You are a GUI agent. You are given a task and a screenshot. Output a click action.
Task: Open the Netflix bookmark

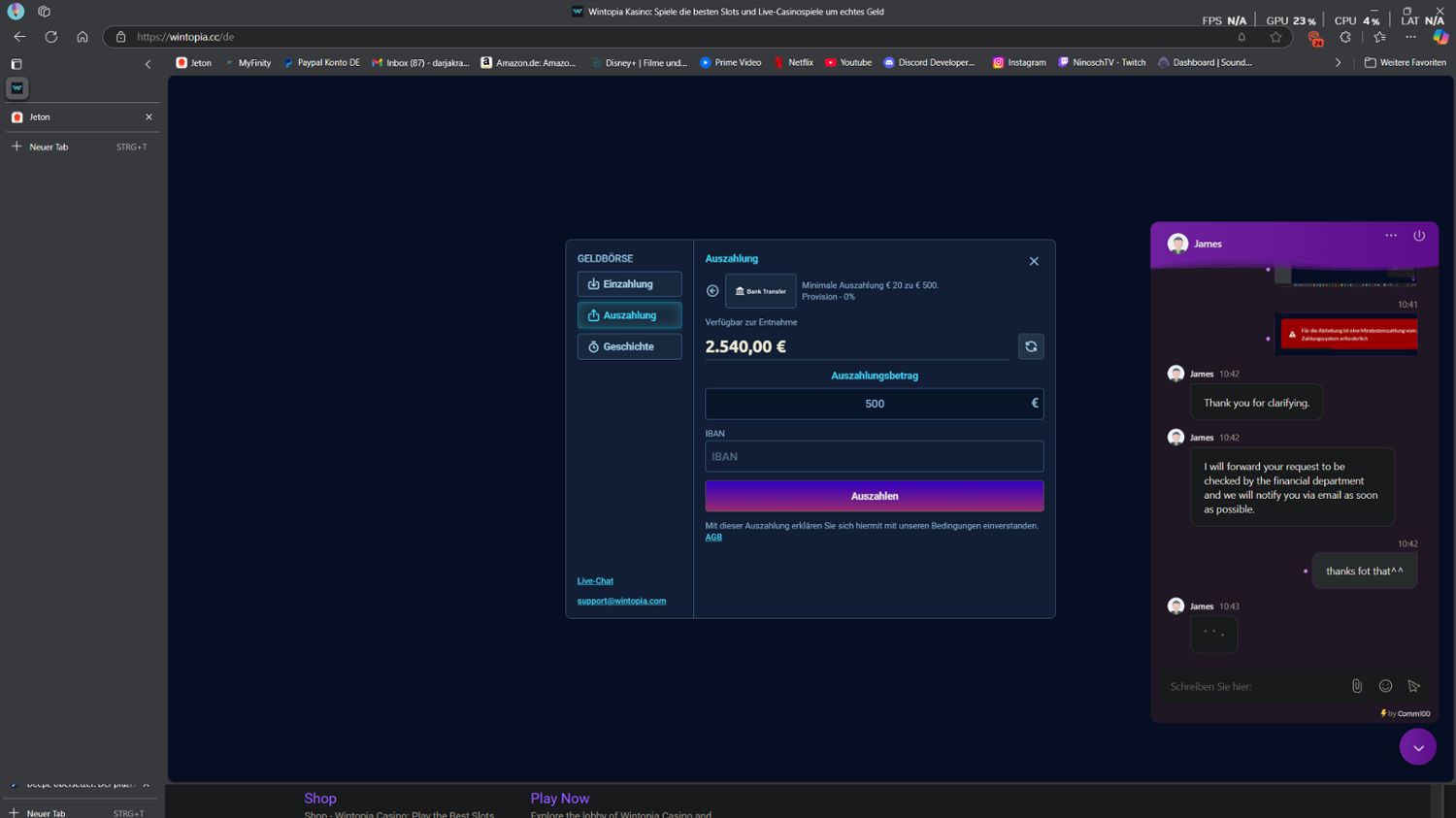[x=794, y=62]
